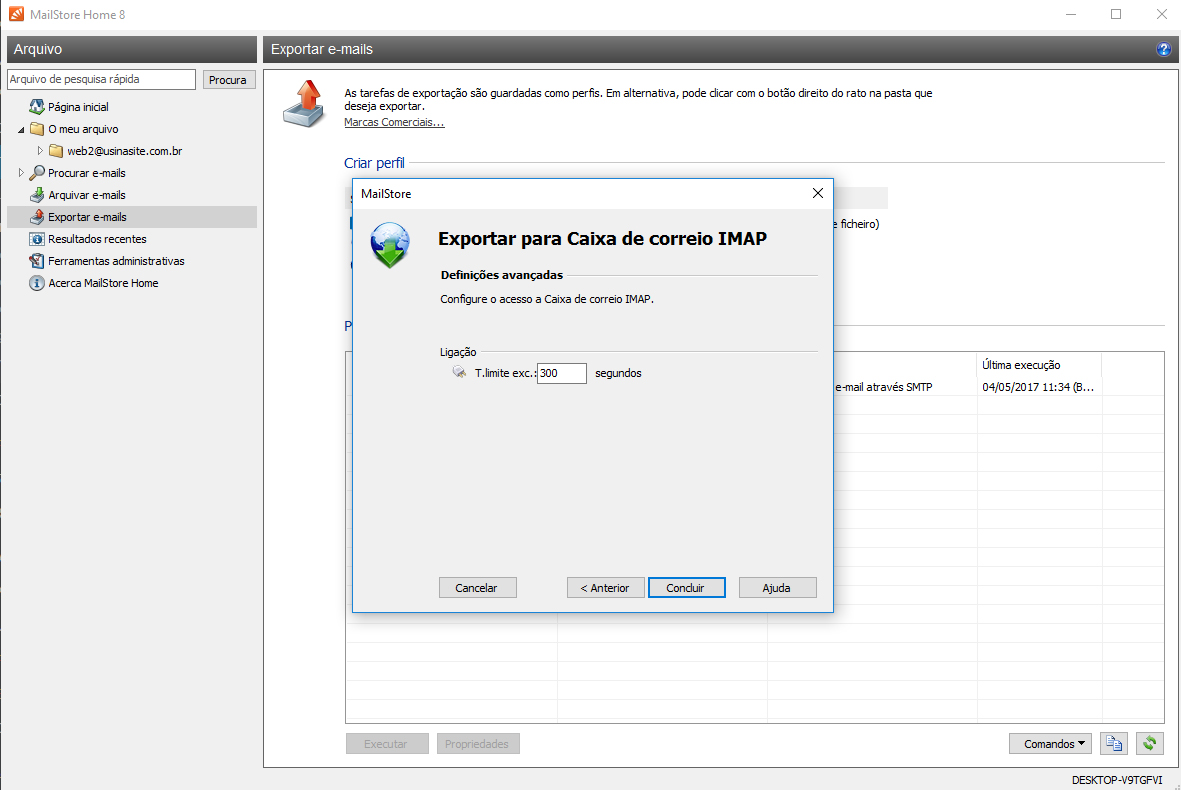Click the blue help question mark icon
Image resolution: width=1181 pixels, height=790 pixels.
coord(1163,49)
